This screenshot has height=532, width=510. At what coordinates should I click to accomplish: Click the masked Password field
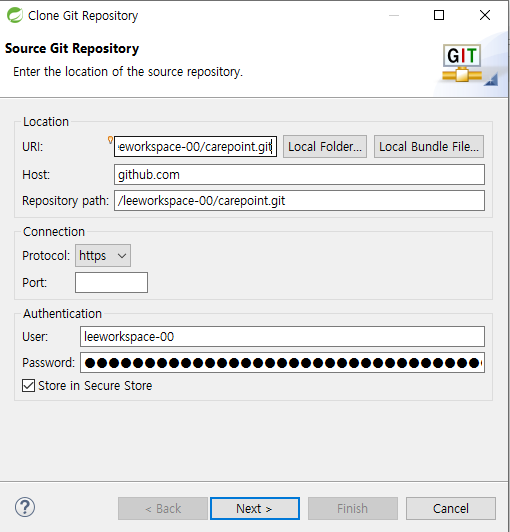pos(282,363)
